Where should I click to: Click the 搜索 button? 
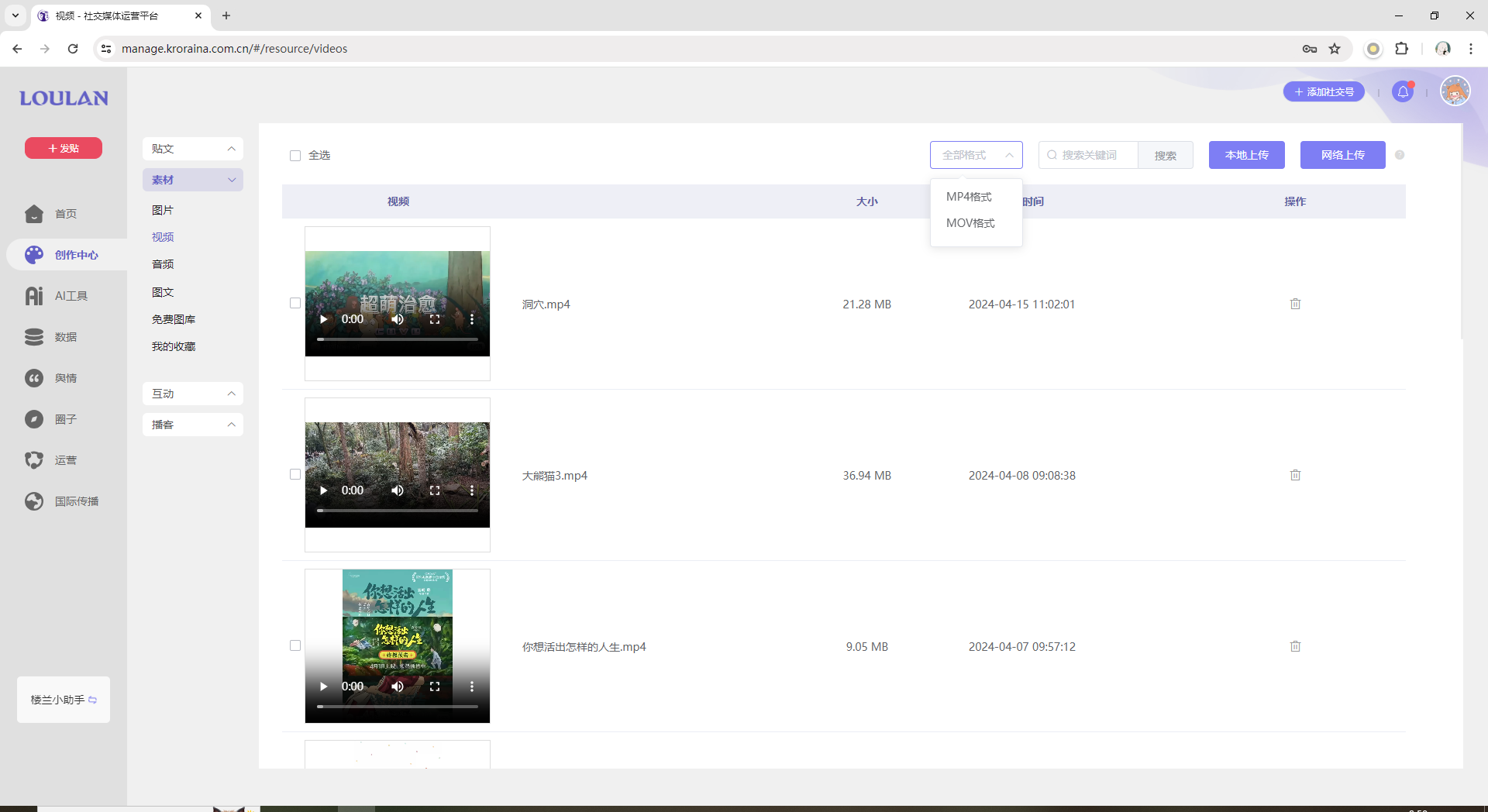click(x=1165, y=155)
